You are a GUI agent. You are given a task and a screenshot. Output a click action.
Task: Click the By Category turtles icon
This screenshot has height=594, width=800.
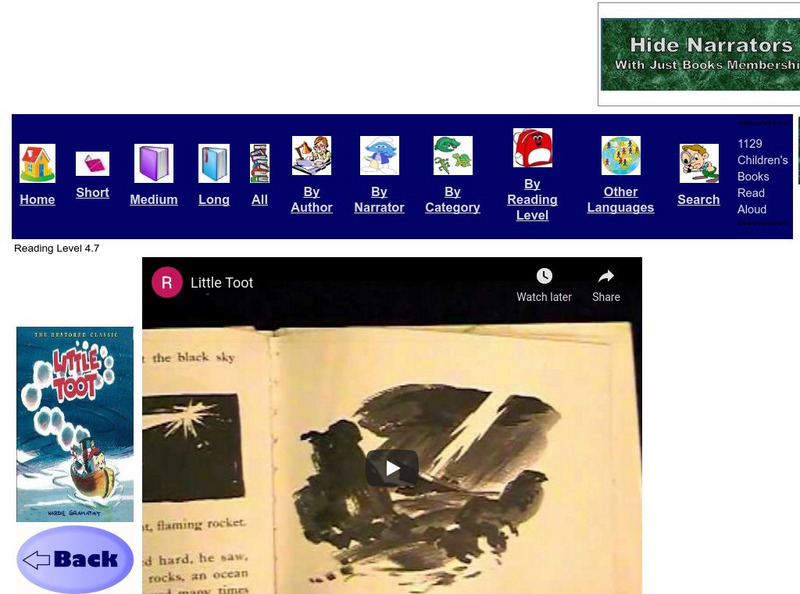coord(451,153)
